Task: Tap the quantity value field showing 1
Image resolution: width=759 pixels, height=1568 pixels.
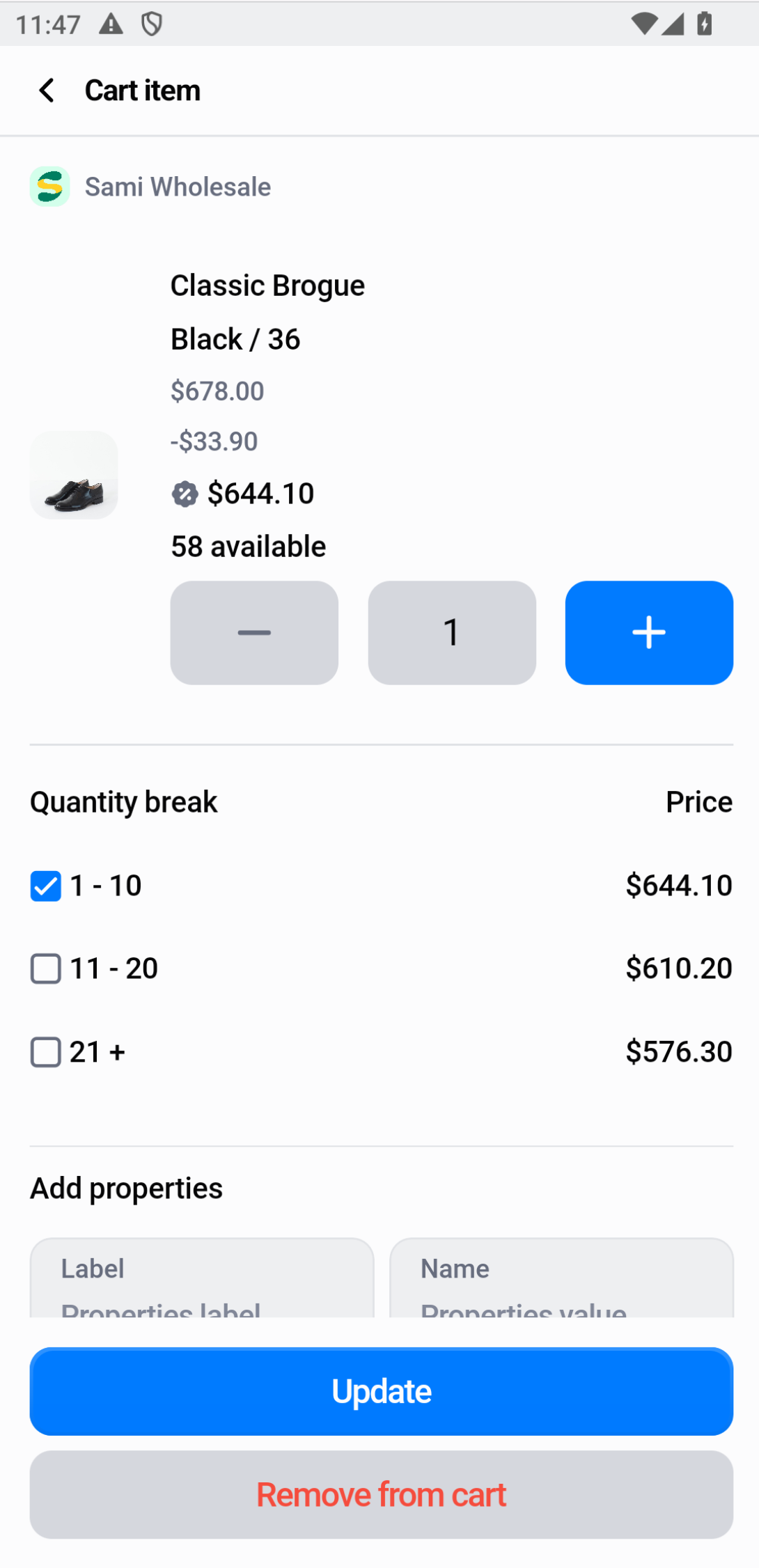Action: [x=452, y=632]
